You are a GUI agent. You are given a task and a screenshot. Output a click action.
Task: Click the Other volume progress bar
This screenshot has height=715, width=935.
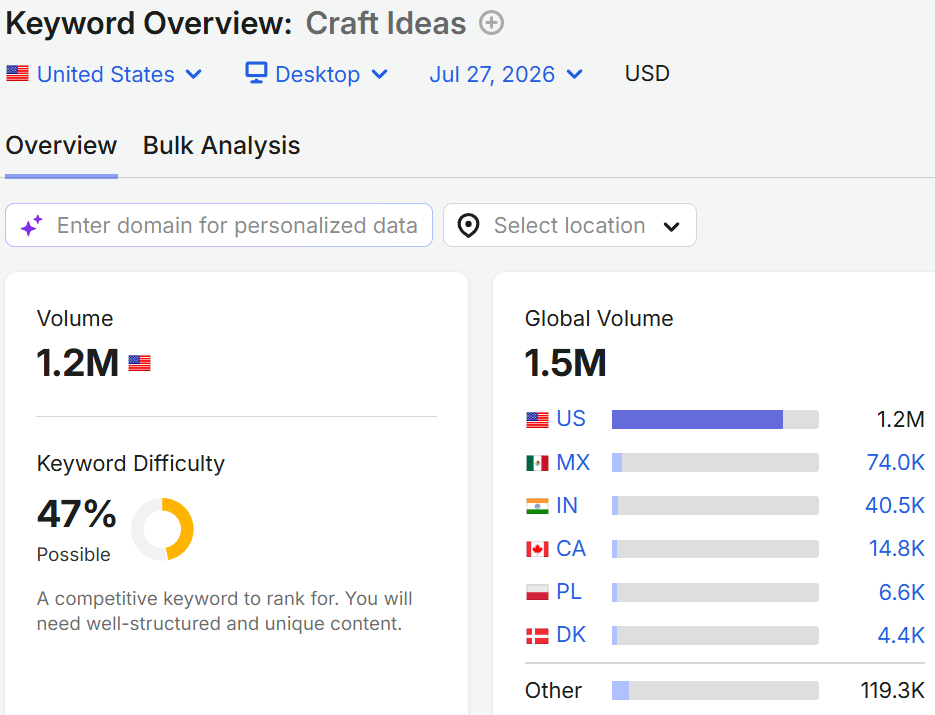715,691
